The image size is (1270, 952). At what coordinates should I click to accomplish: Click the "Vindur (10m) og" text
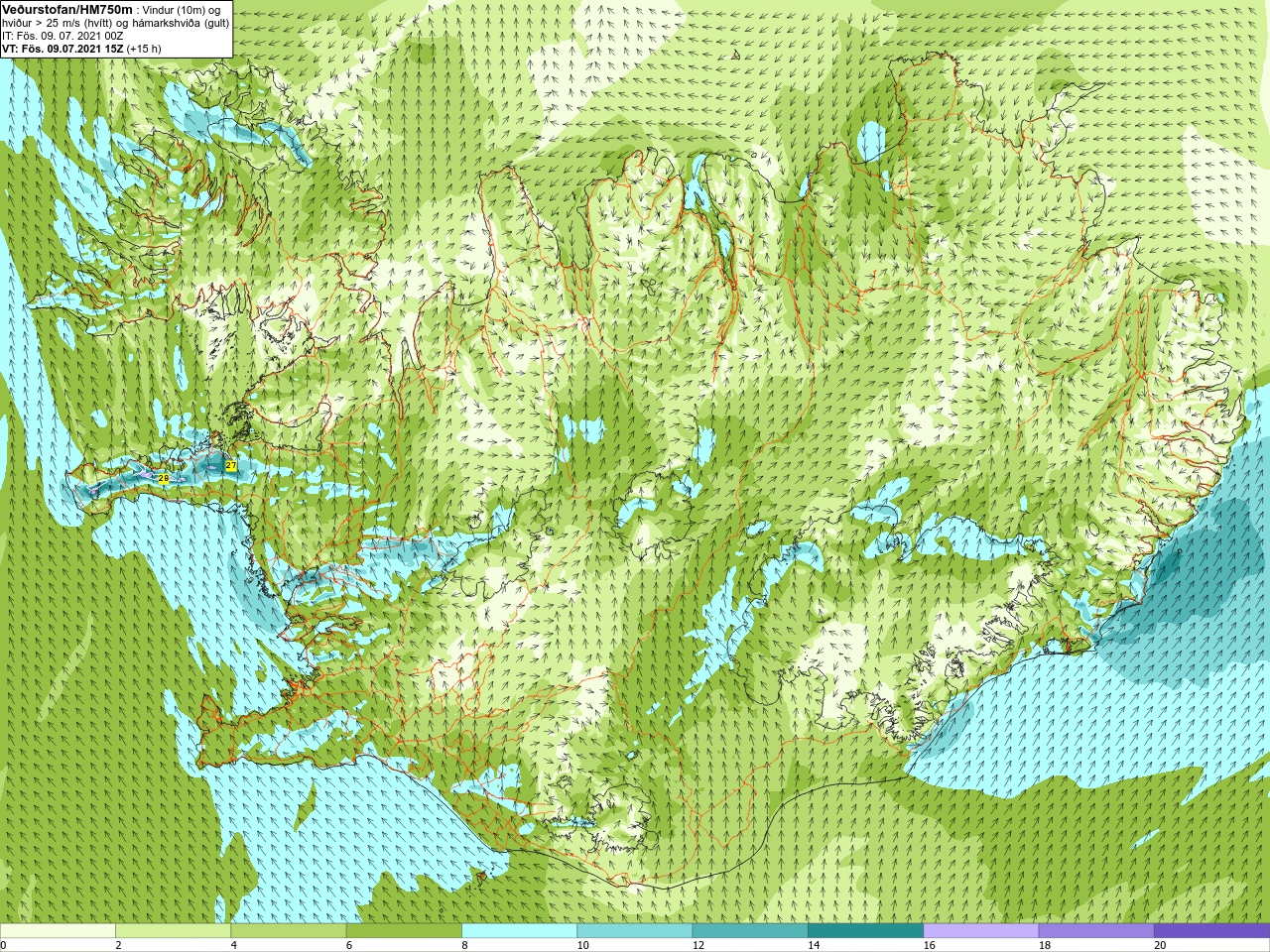pyautogui.click(x=183, y=10)
